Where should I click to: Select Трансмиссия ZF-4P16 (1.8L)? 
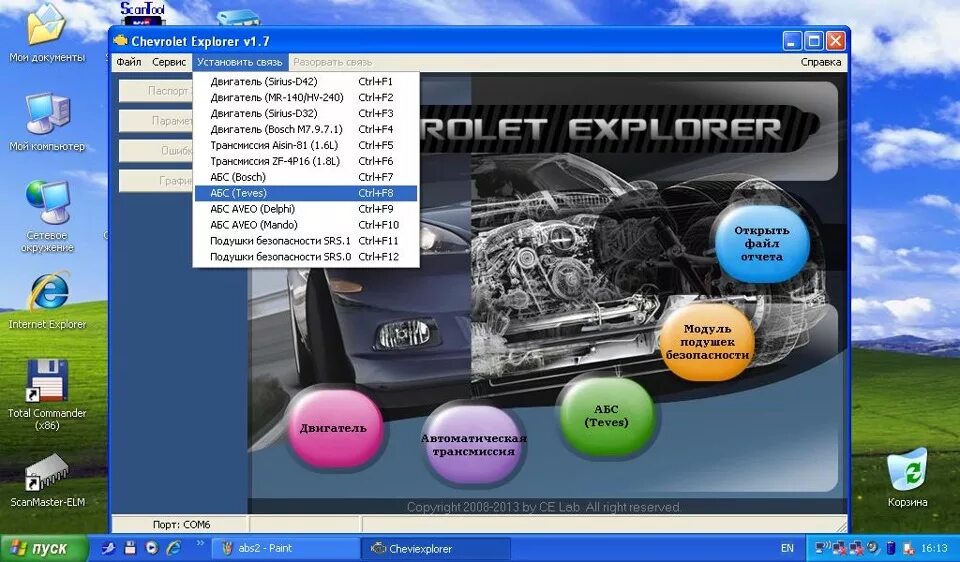(x=306, y=161)
